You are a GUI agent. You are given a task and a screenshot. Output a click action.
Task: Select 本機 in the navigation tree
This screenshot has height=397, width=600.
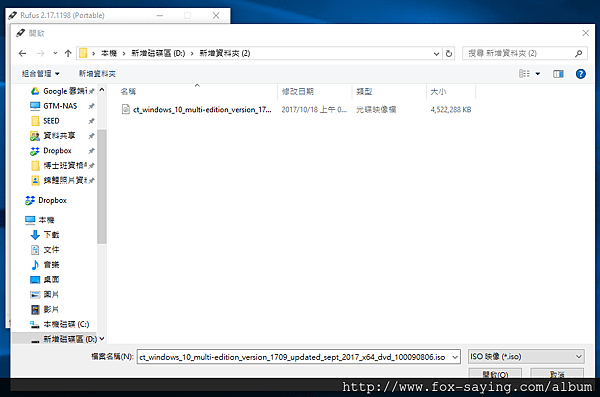[40, 220]
